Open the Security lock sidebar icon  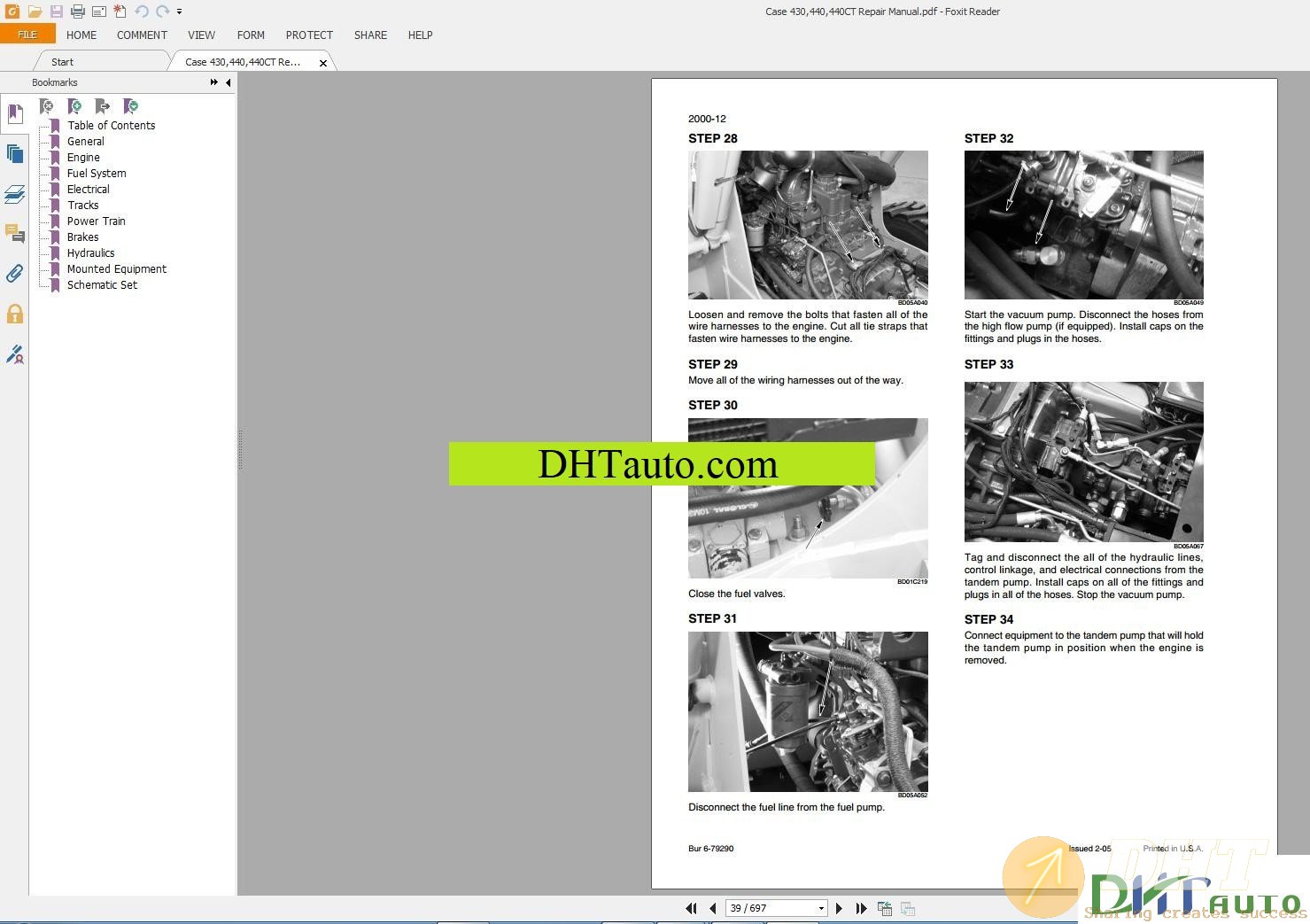coord(14,314)
